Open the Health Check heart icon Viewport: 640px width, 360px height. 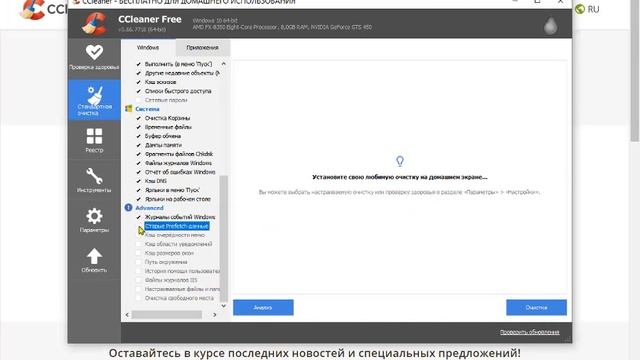click(94, 52)
